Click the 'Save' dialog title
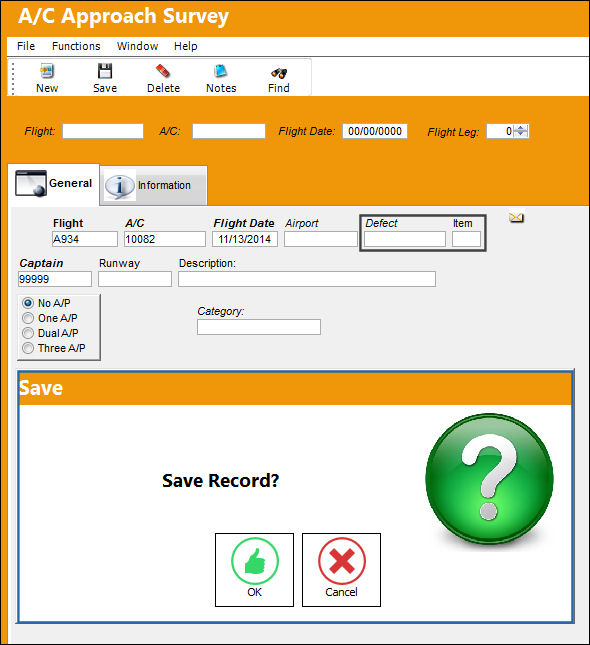 (41, 388)
